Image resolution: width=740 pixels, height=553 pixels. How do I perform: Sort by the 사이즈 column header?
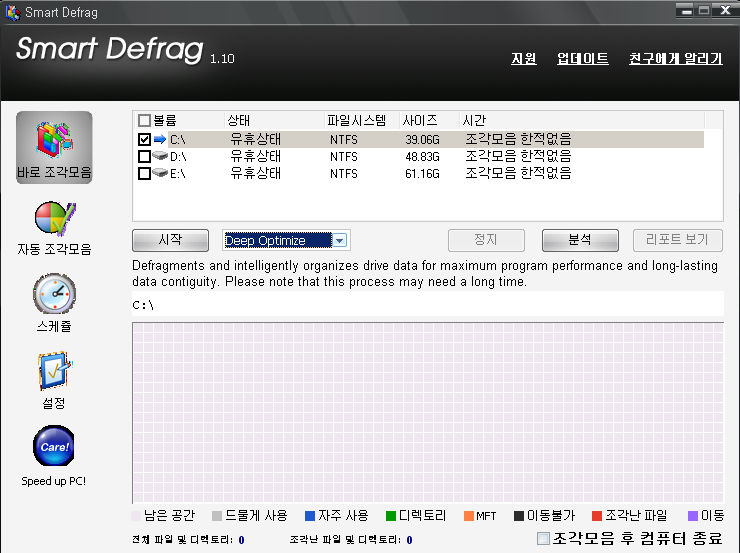429,120
